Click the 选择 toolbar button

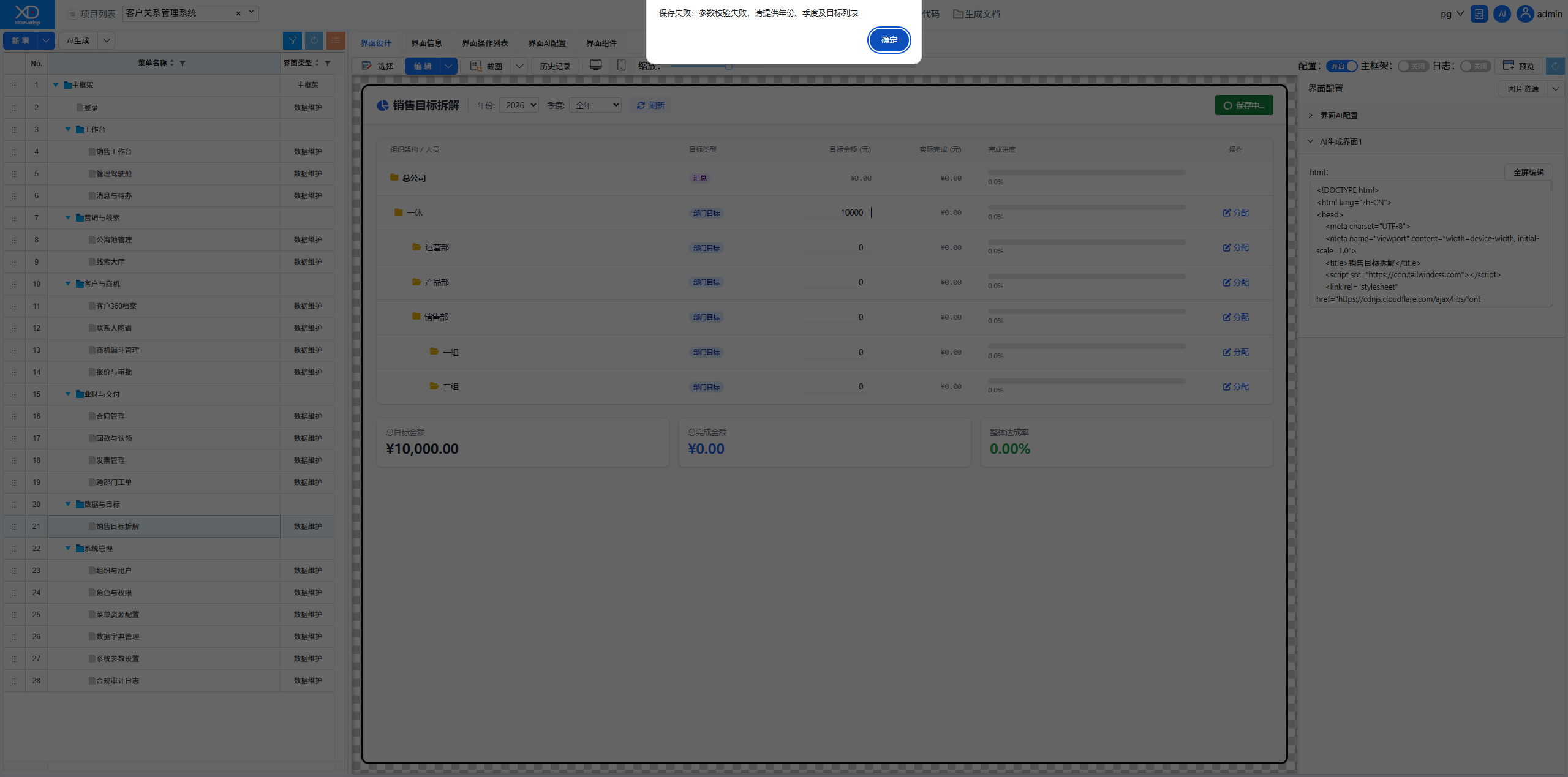377,66
